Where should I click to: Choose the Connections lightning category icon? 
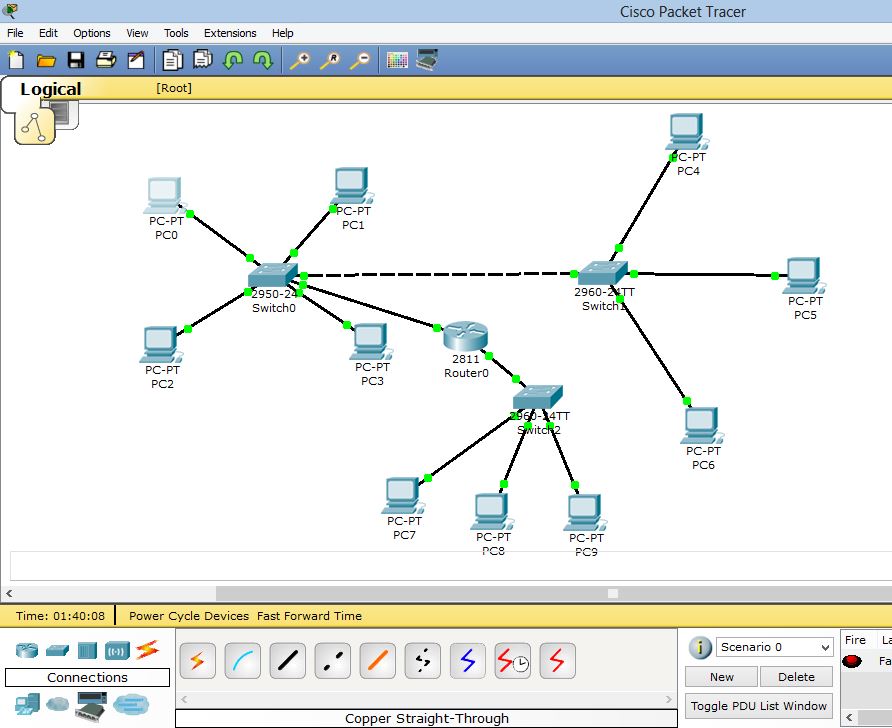coord(147,650)
